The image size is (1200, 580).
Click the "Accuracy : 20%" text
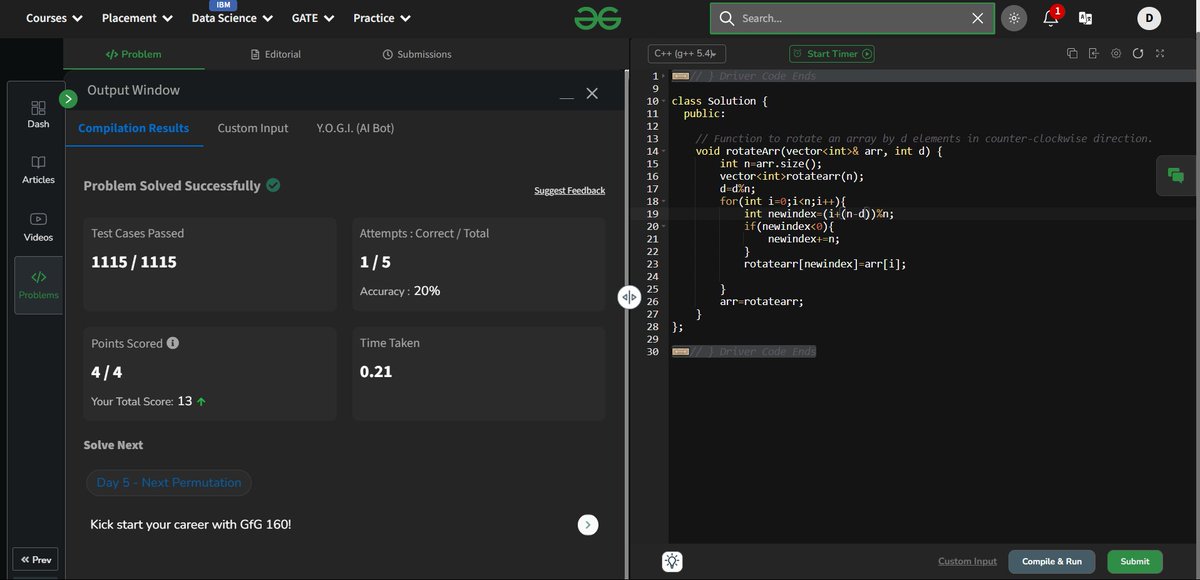pos(400,291)
